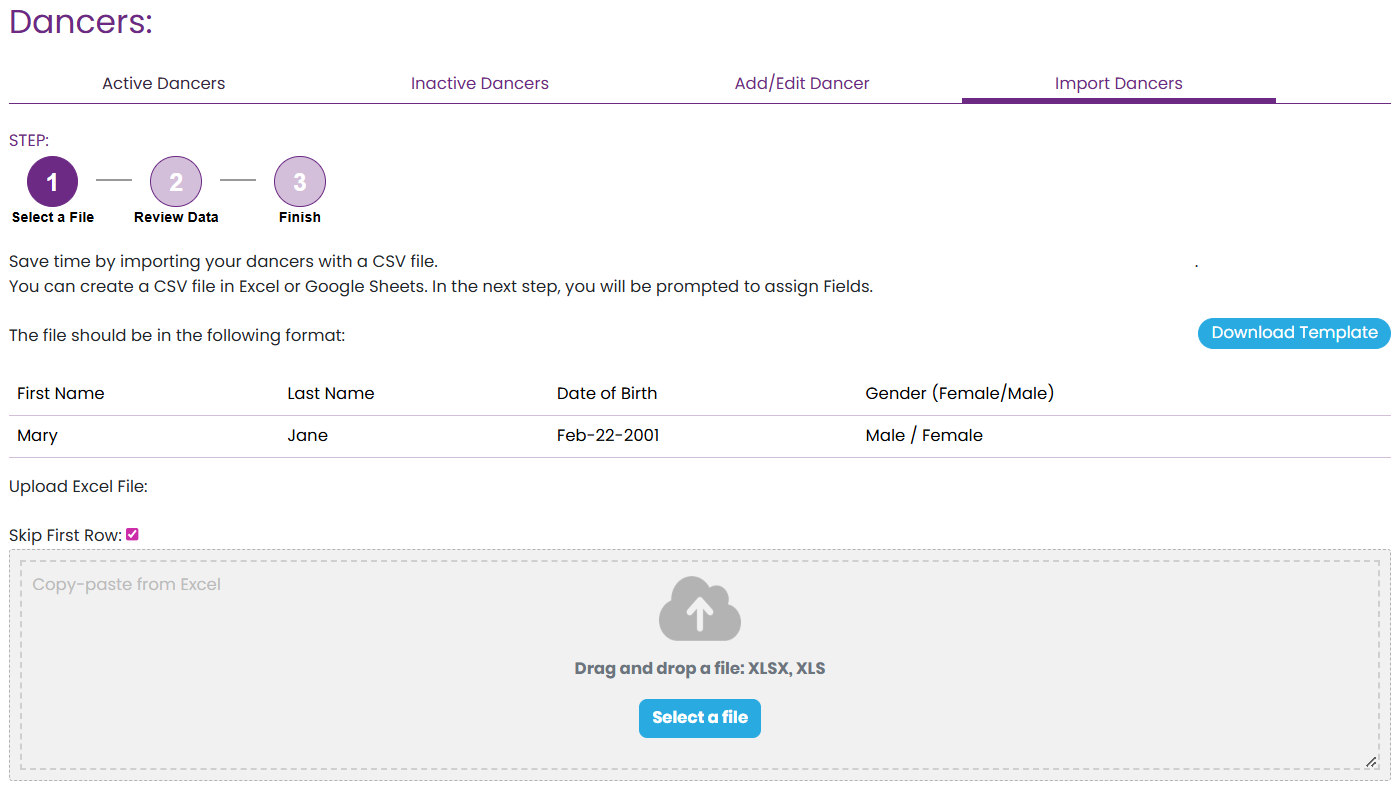Click the Male / Female sample cell
The image size is (1398, 793).
924,436
